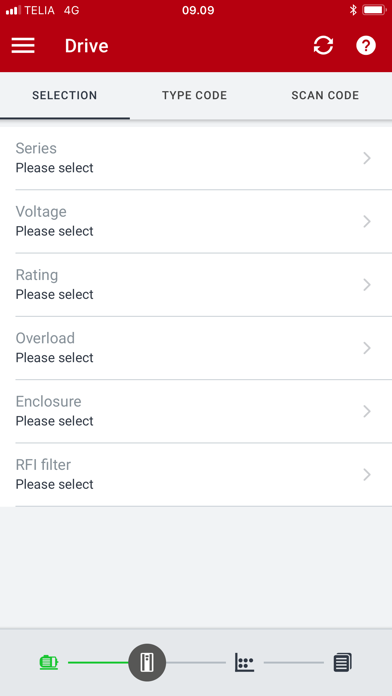Open the Enclosure selection row
The image size is (392, 696).
point(196,411)
